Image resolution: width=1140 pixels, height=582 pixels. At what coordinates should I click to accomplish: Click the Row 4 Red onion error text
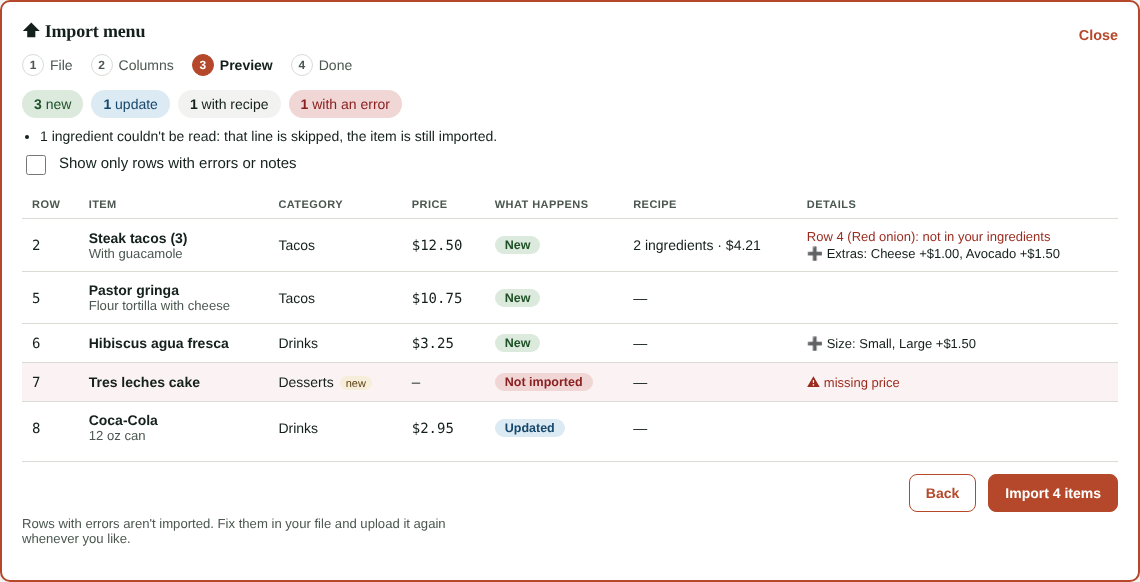[928, 237]
